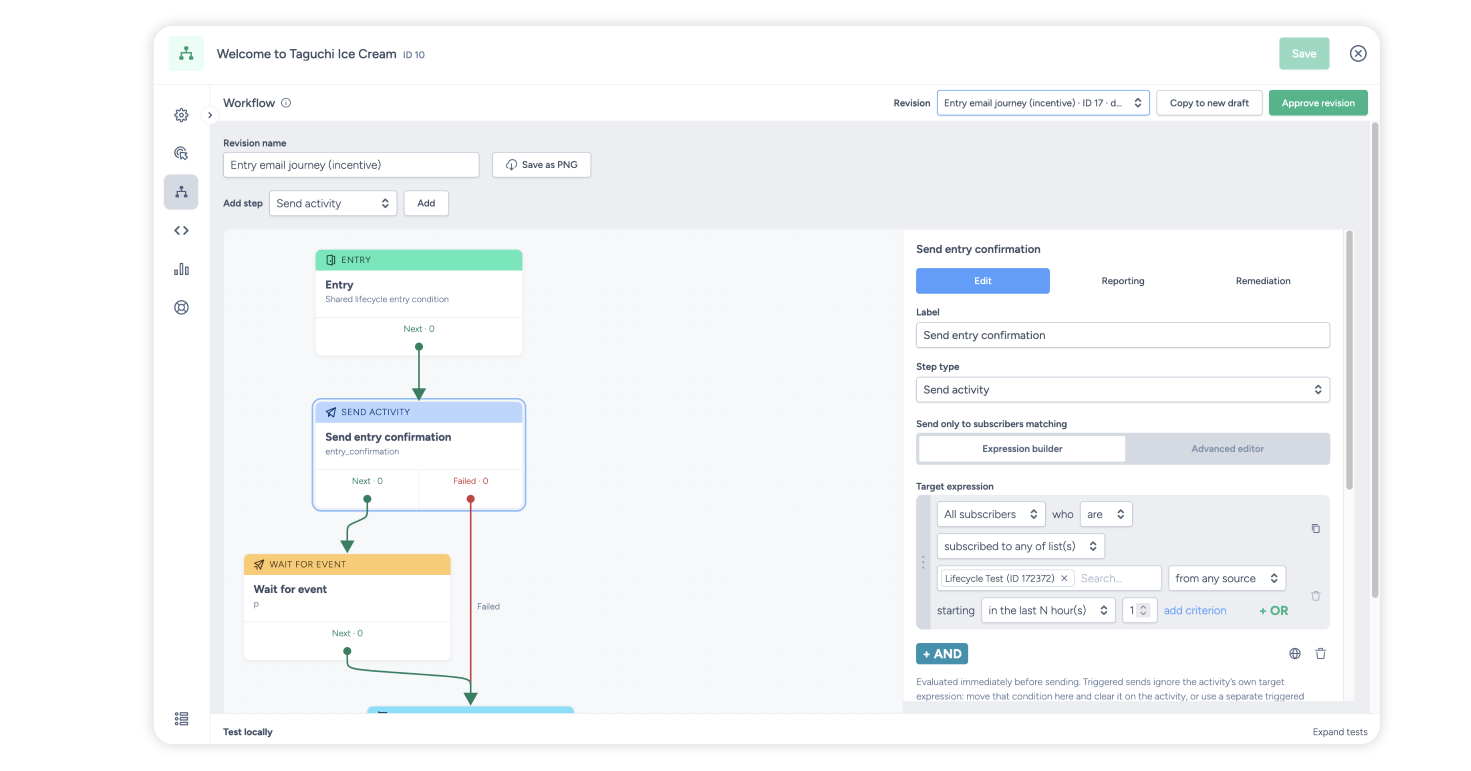
Task: Add an AND condition group
Action: pos(942,654)
